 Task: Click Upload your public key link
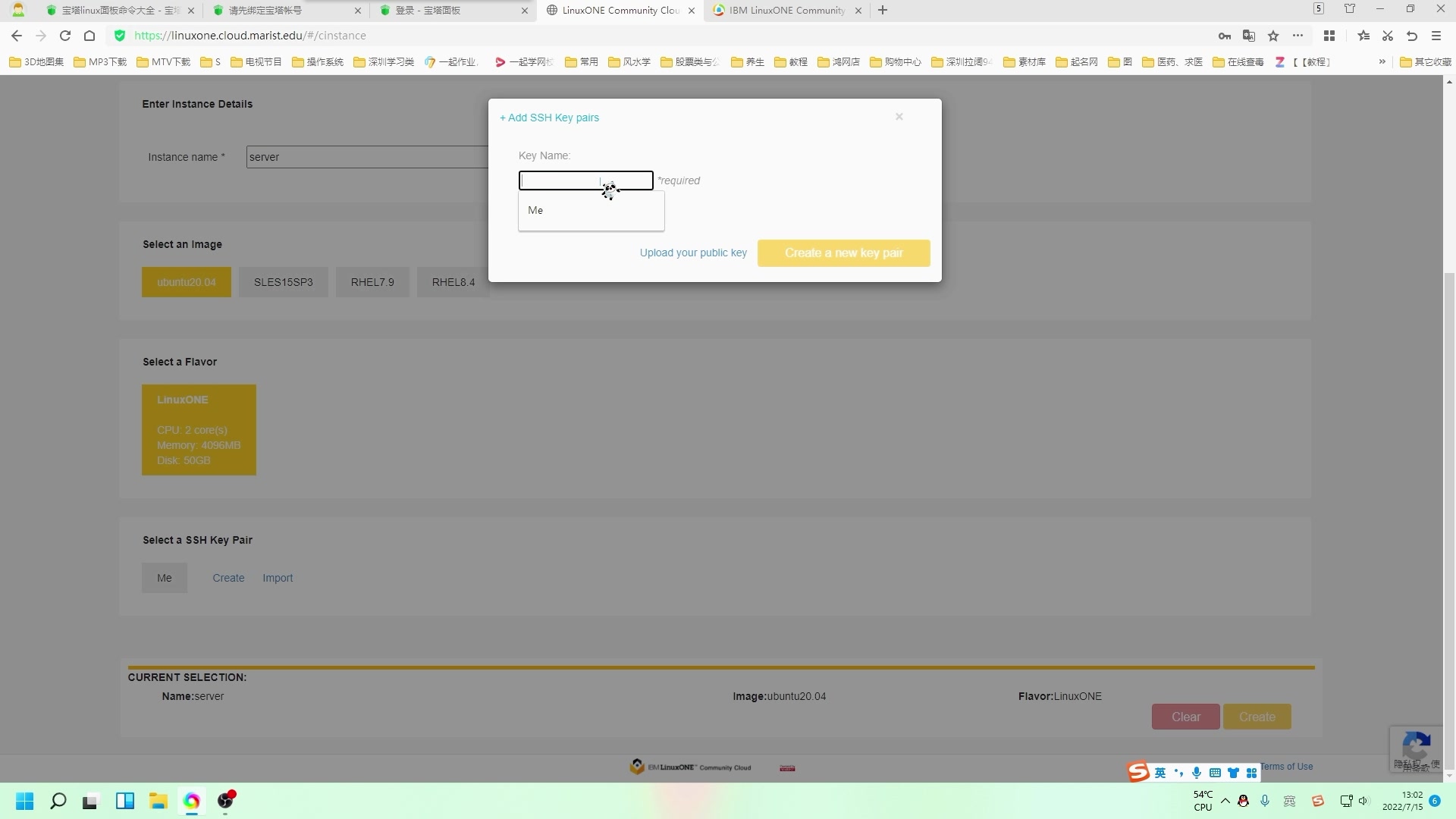[692, 253]
